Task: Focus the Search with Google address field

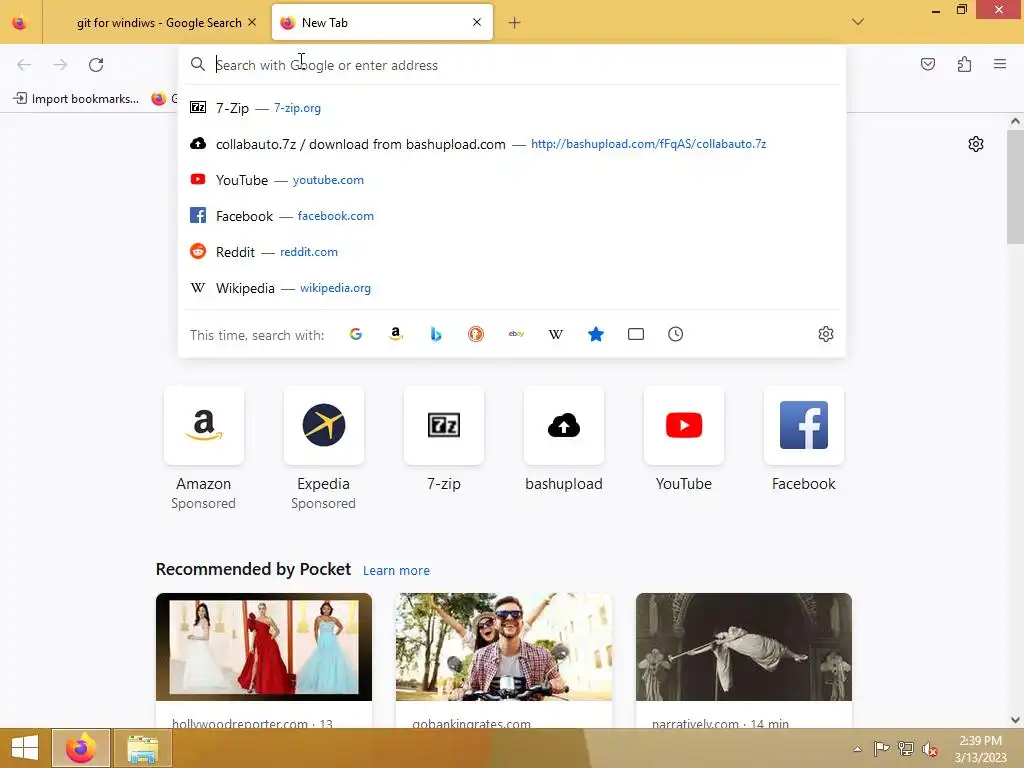Action: click(511, 65)
